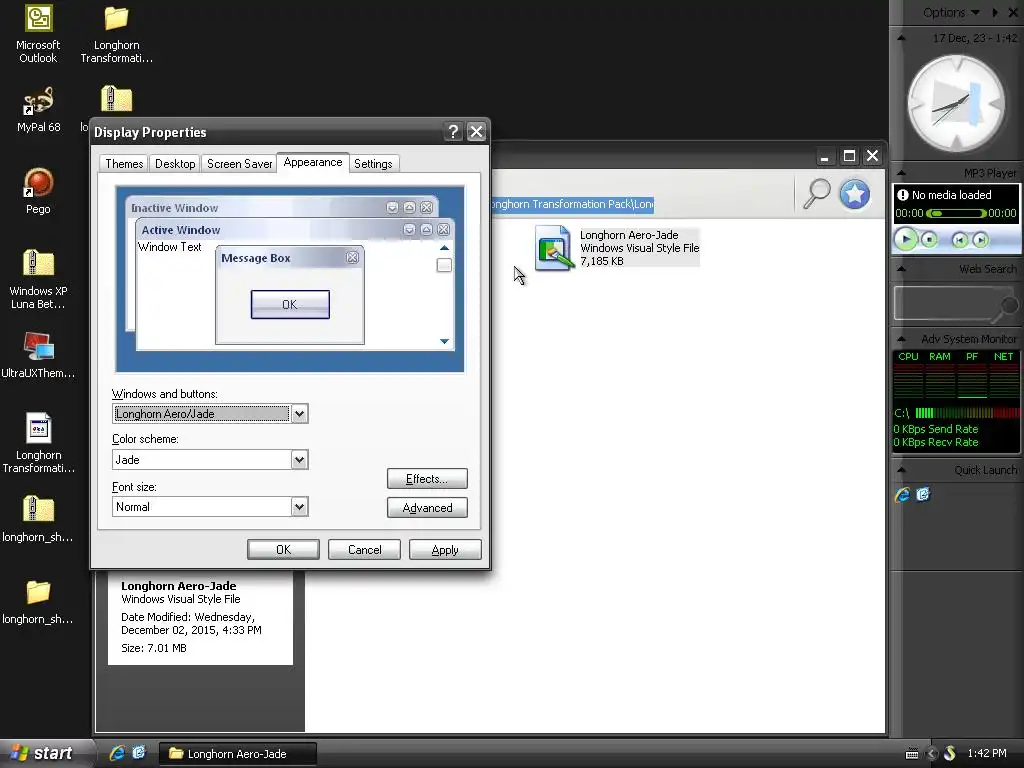Screen dimensions: 1024x768
Task: Collapse the Web Search sidebar panel
Action: pyautogui.click(x=901, y=268)
